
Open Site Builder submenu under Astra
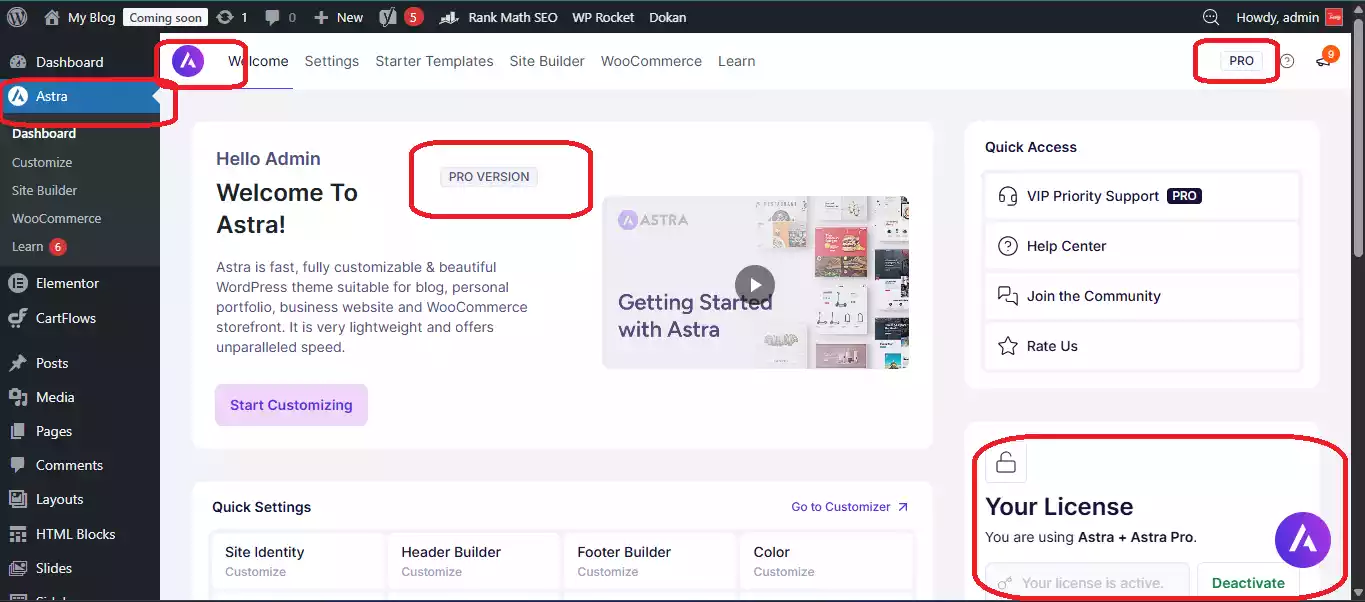coord(44,190)
